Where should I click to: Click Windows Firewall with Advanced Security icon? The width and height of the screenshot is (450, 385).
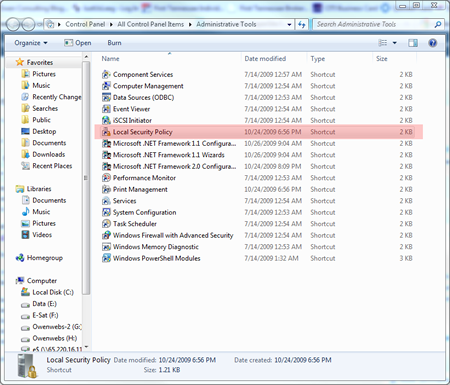click(x=106, y=235)
